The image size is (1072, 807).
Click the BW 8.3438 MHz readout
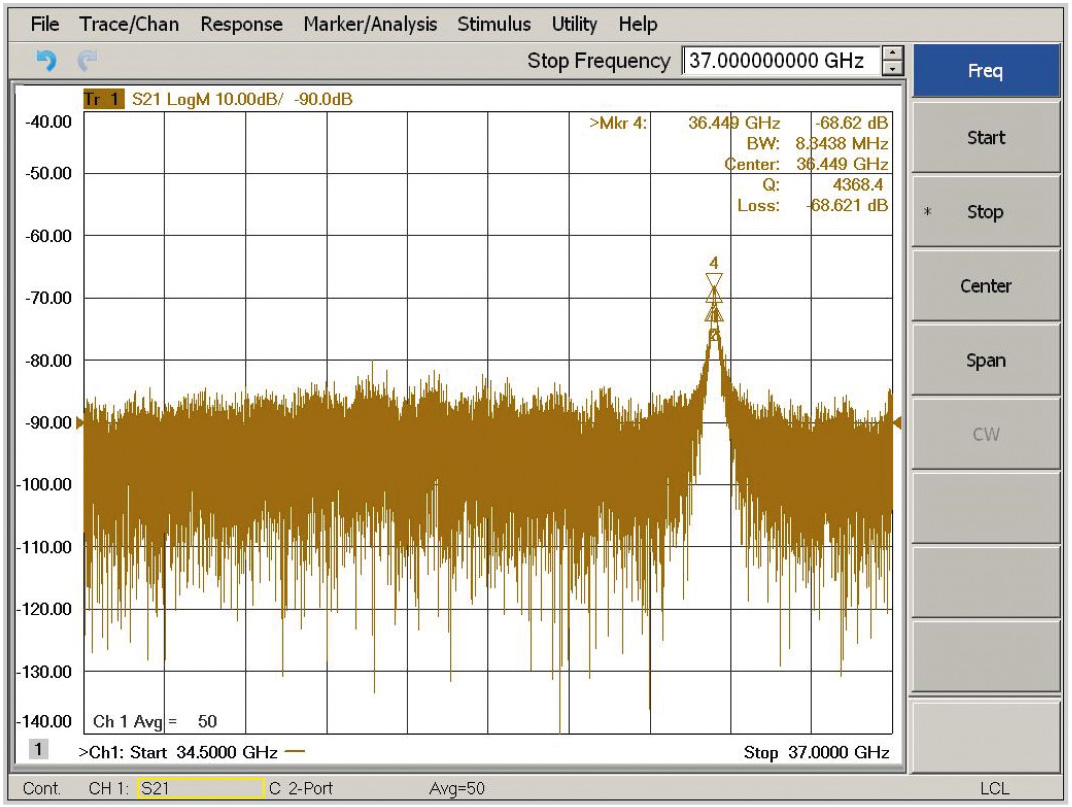click(x=817, y=144)
